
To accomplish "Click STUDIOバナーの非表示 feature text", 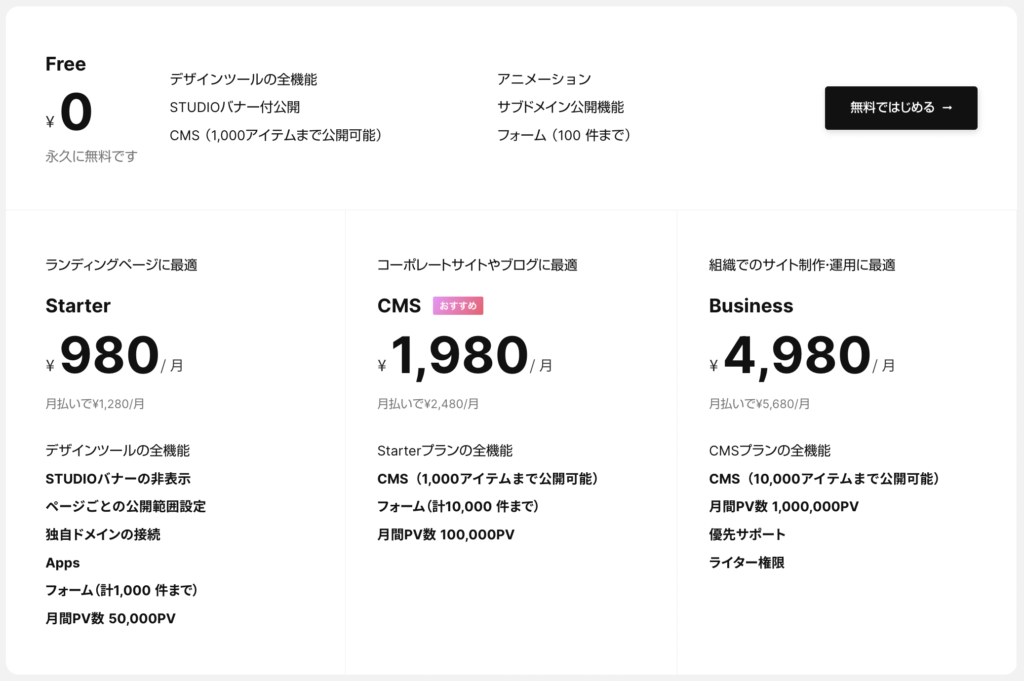I will click(x=118, y=479).
